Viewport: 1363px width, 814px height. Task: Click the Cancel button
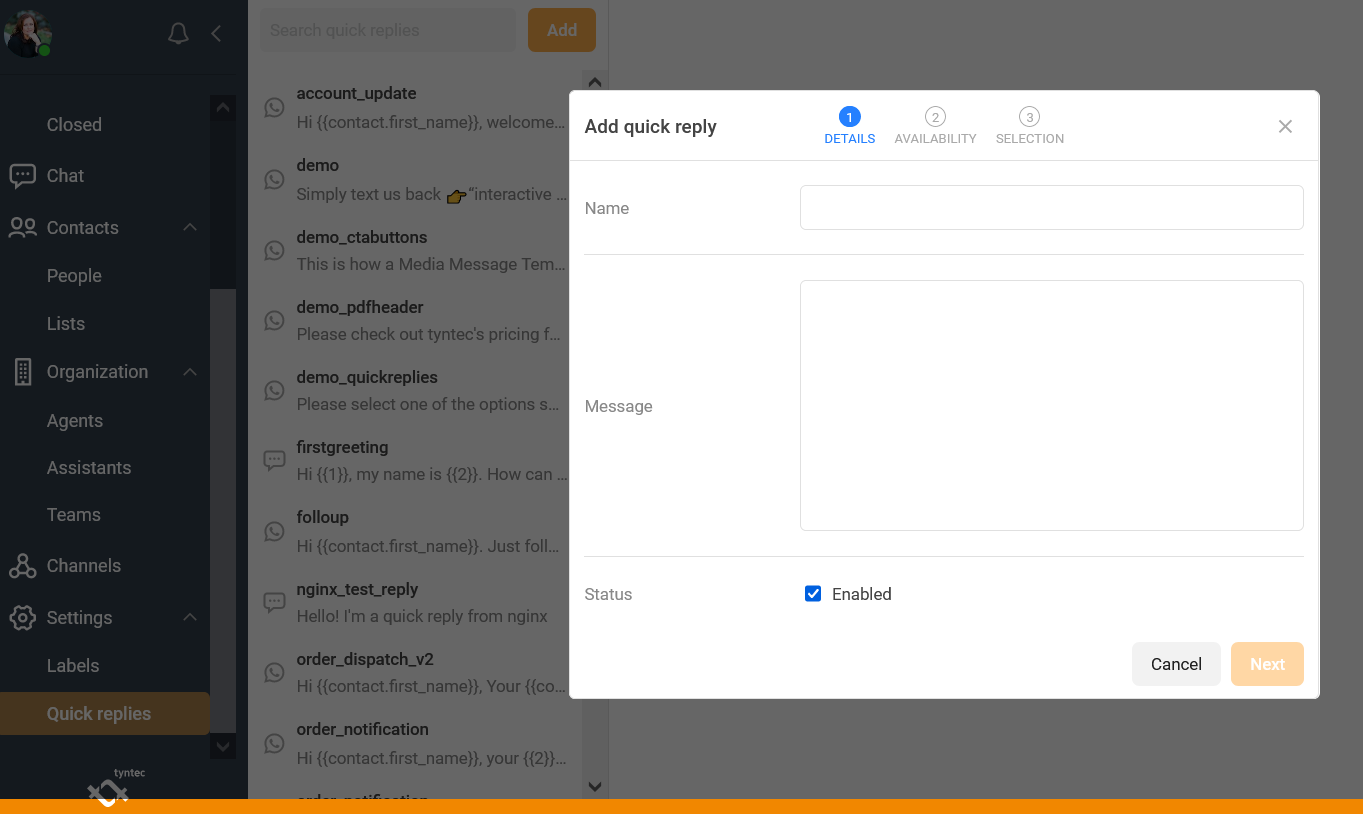[x=1176, y=664]
